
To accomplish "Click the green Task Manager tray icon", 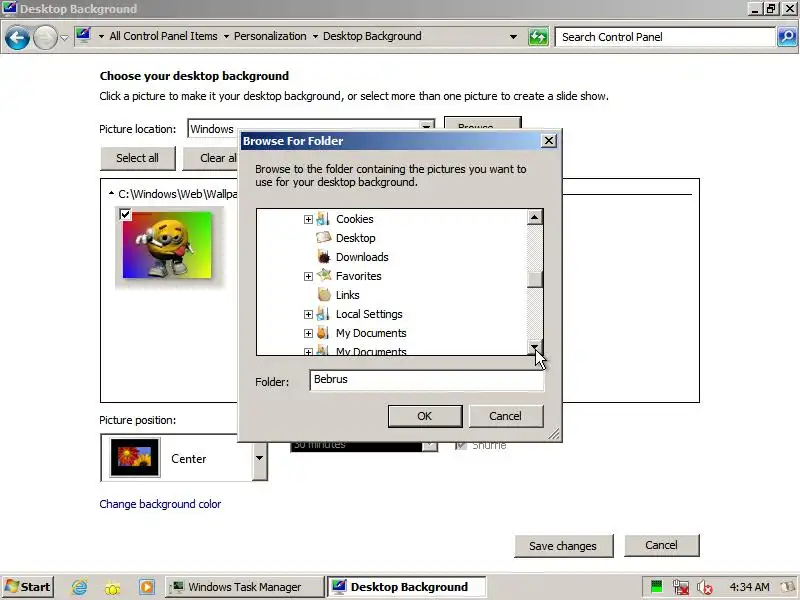I will (657, 587).
